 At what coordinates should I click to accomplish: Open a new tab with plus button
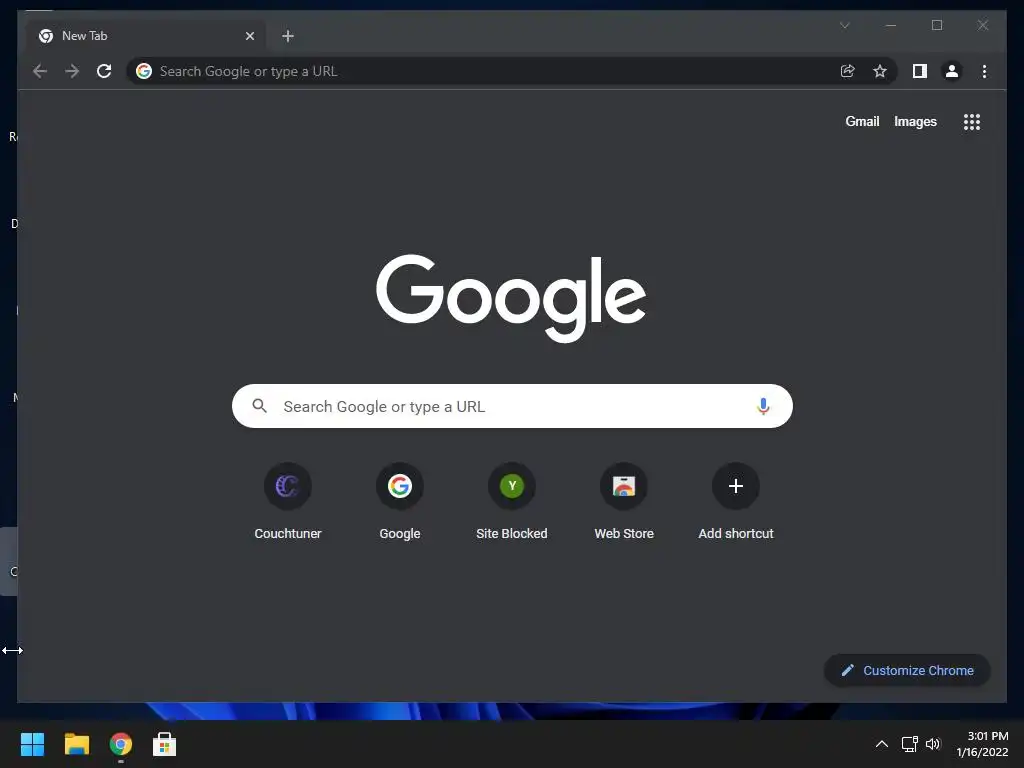[288, 36]
